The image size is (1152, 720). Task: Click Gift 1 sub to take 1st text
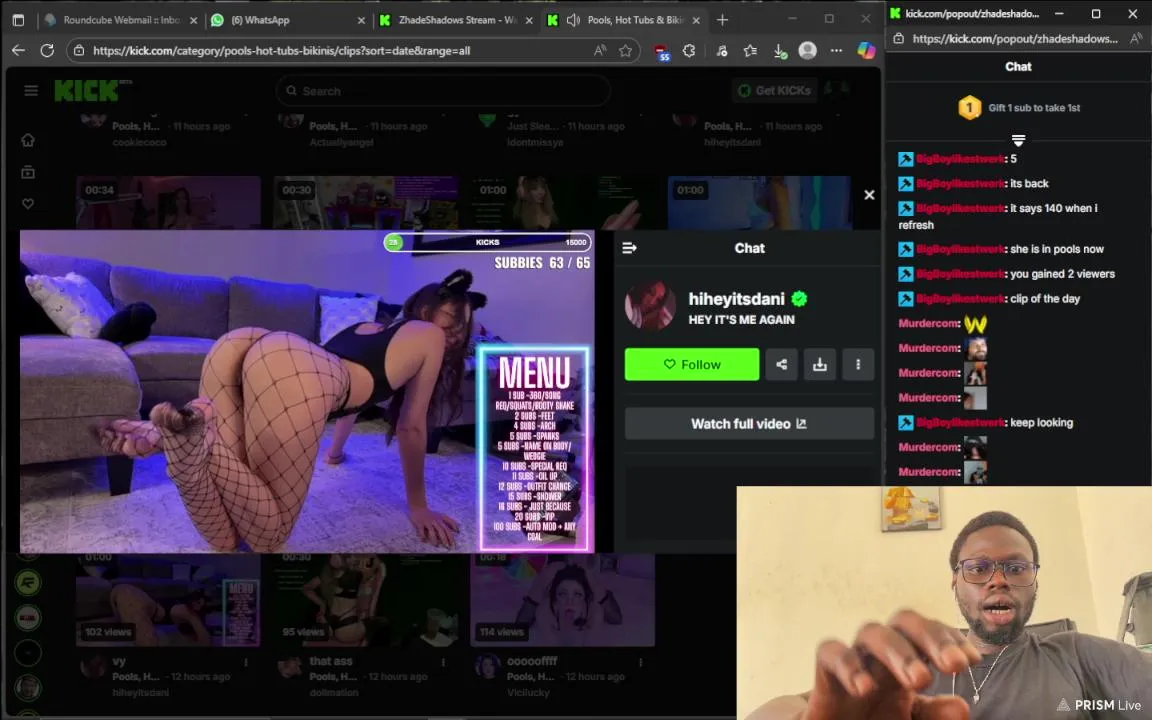tap(1034, 108)
